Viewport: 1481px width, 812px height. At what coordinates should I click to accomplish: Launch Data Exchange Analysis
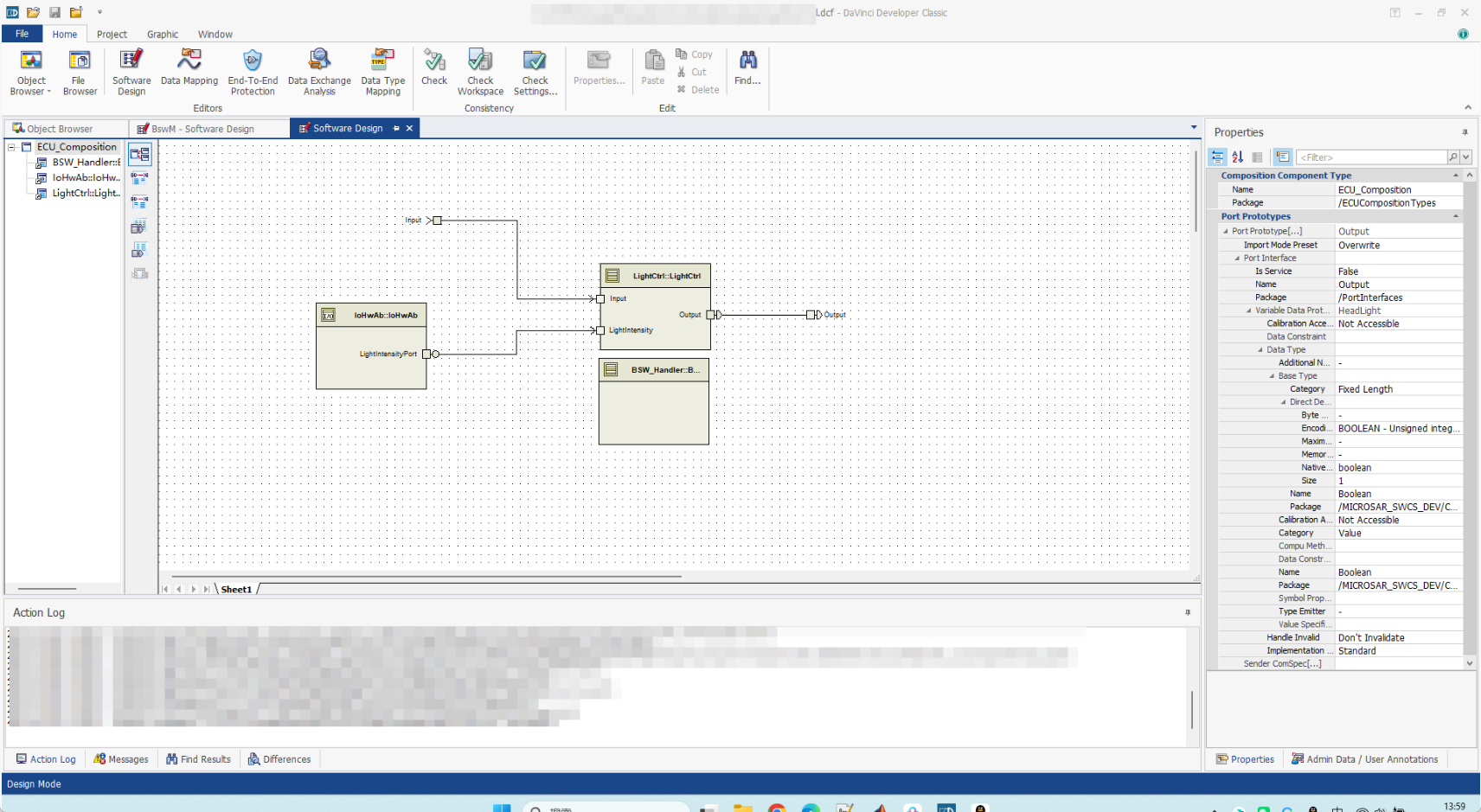[x=319, y=71]
